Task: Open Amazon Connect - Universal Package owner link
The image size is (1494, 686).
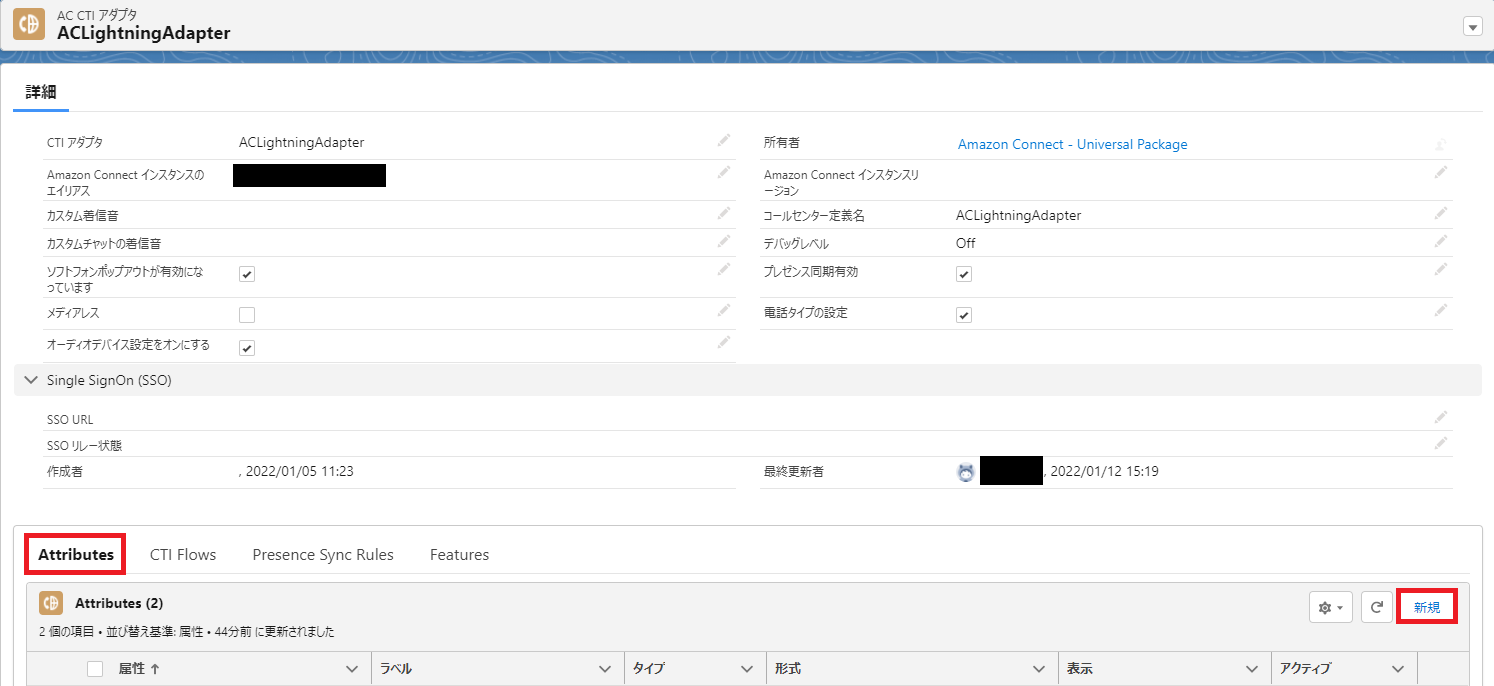Action: [1073, 144]
